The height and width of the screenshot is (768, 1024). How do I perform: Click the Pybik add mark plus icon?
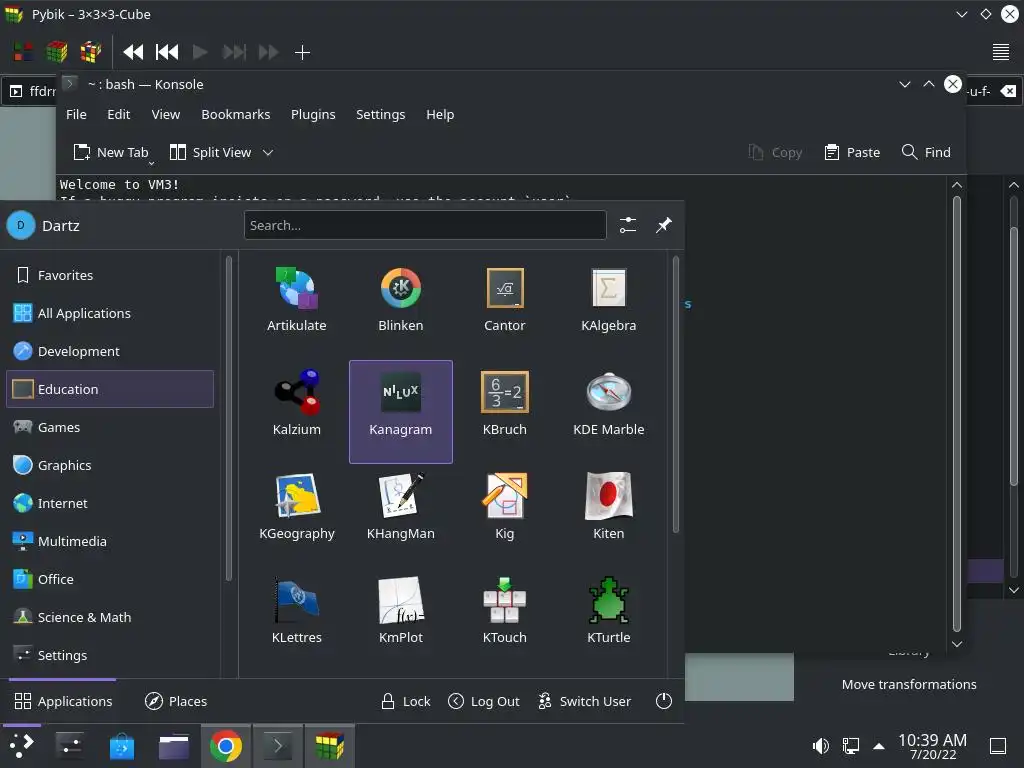pyautogui.click(x=302, y=52)
